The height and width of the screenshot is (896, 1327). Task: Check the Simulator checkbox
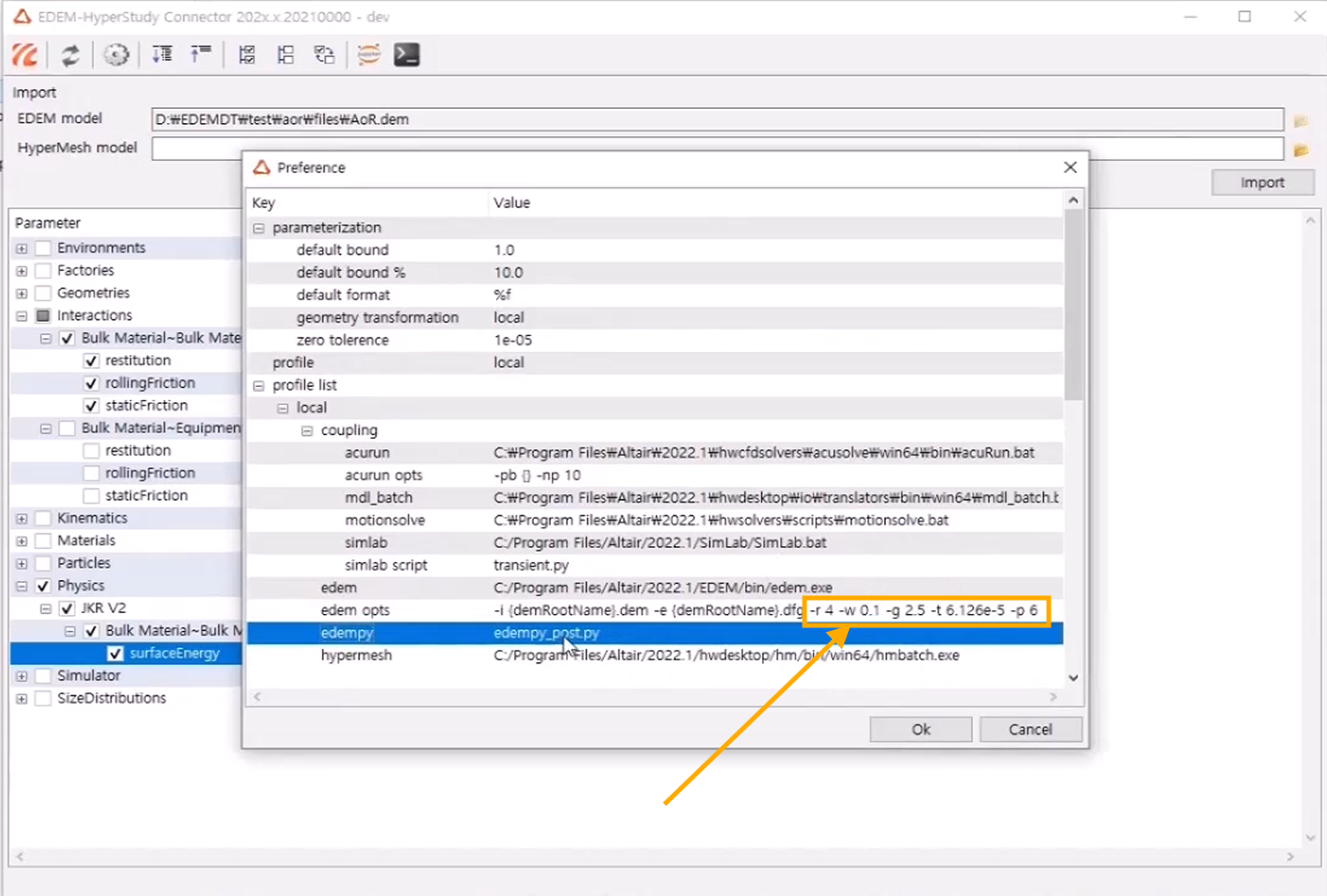click(43, 676)
